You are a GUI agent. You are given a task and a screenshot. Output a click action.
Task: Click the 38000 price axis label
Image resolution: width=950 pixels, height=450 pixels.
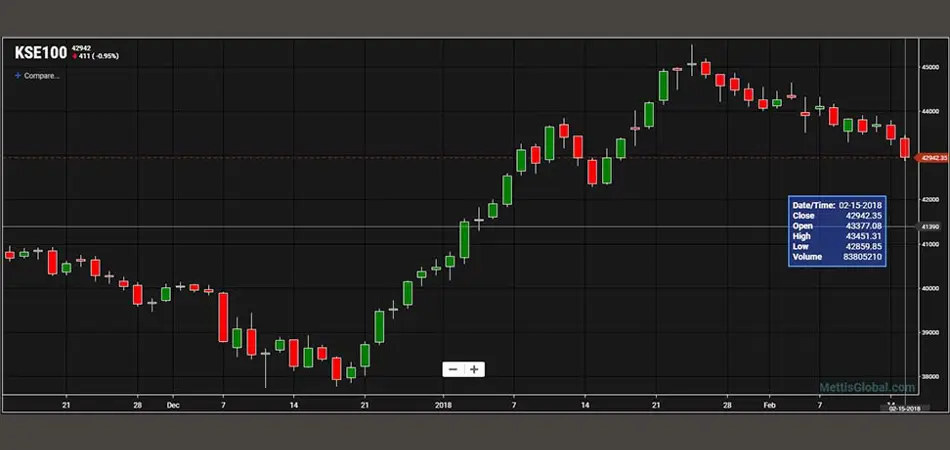point(931,376)
